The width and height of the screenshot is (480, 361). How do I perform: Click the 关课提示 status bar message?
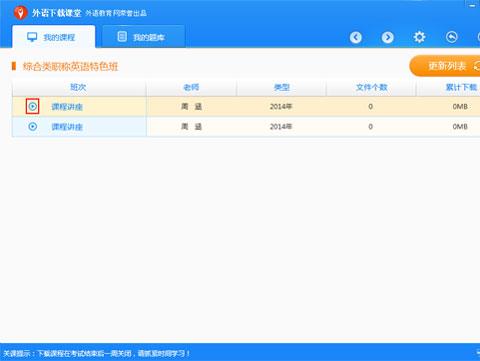point(96,353)
